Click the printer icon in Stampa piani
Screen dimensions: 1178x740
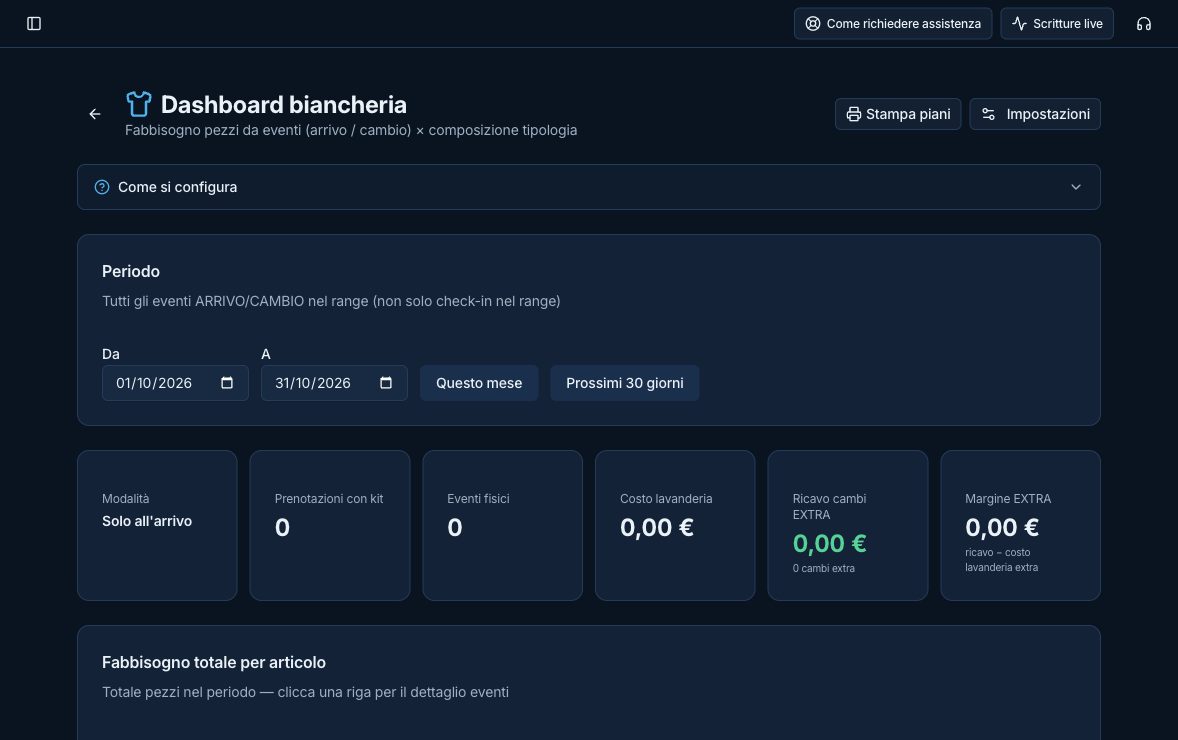coord(853,114)
